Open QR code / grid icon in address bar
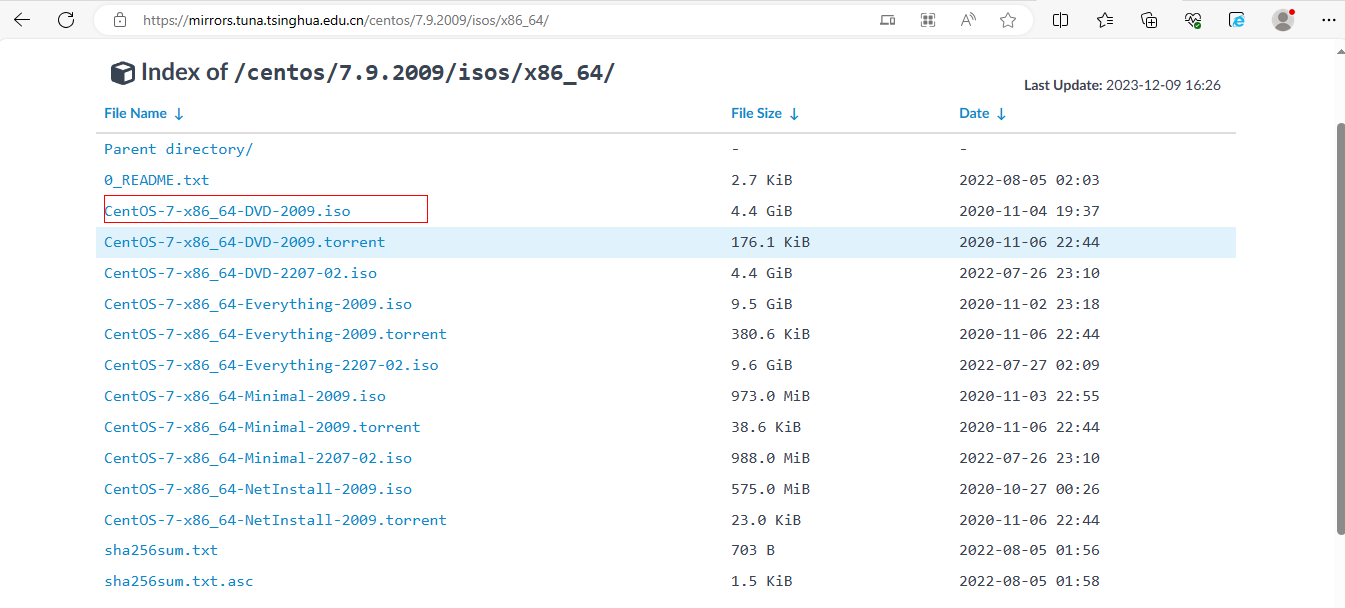The width and height of the screenshot is (1345, 608). pyautogui.click(x=928, y=20)
